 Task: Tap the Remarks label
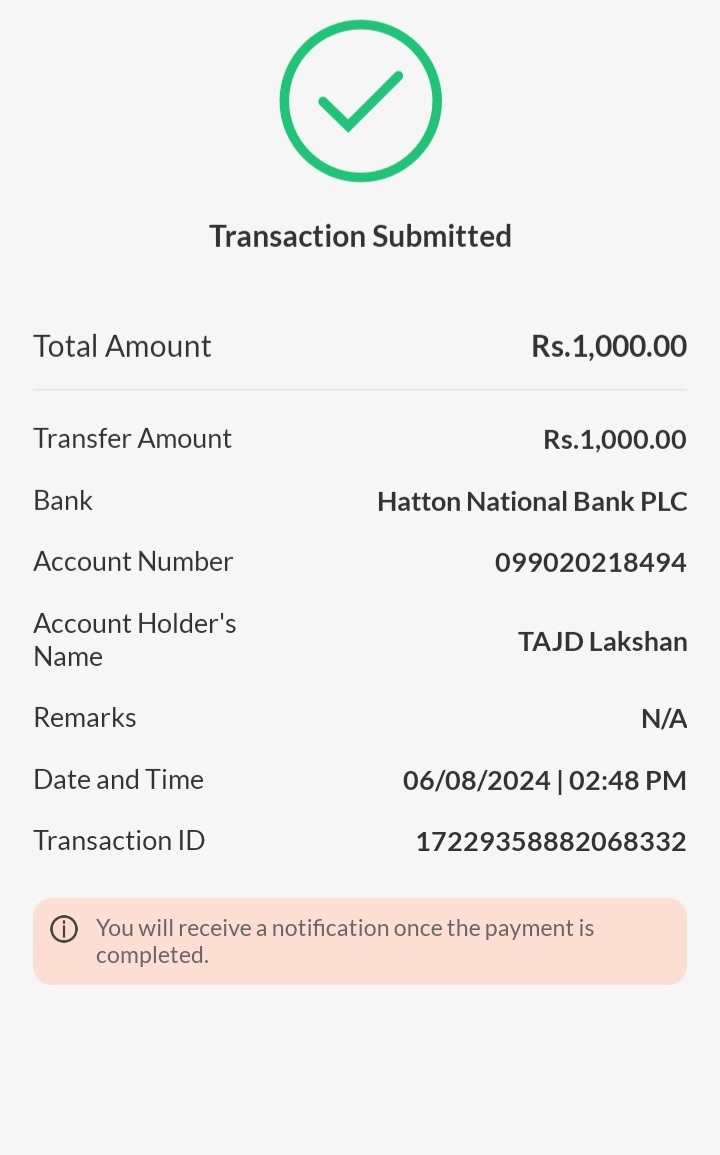pyautogui.click(x=85, y=717)
